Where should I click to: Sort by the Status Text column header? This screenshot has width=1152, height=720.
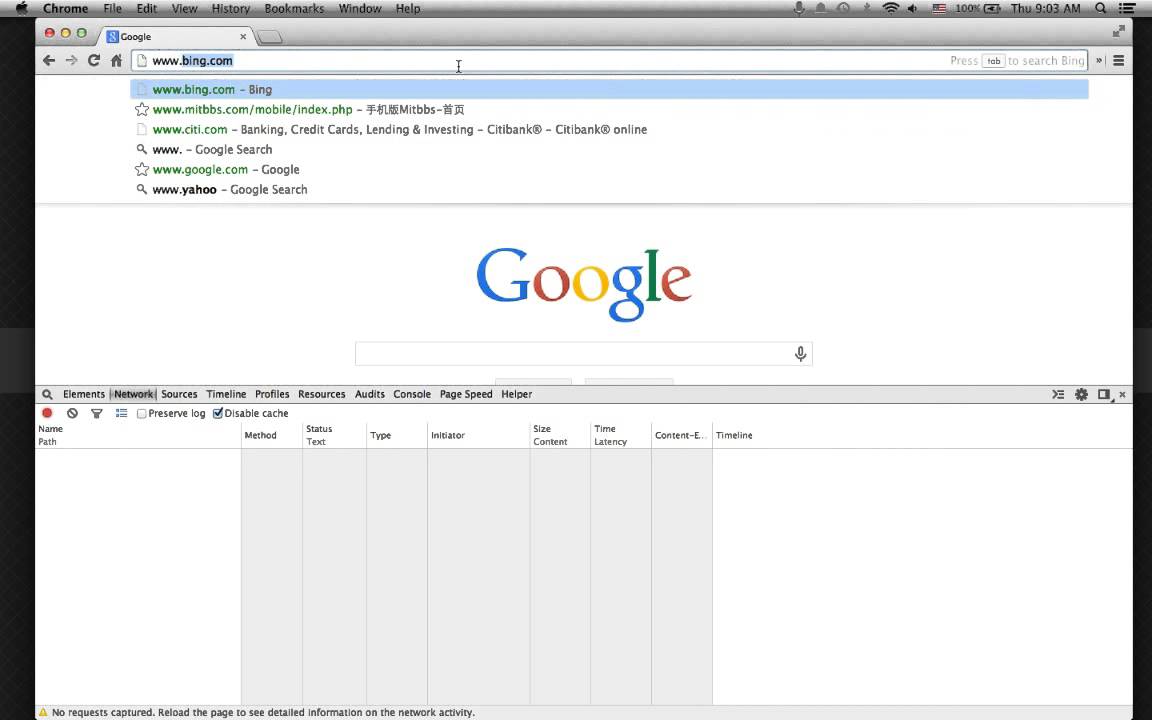coord(334,436)
